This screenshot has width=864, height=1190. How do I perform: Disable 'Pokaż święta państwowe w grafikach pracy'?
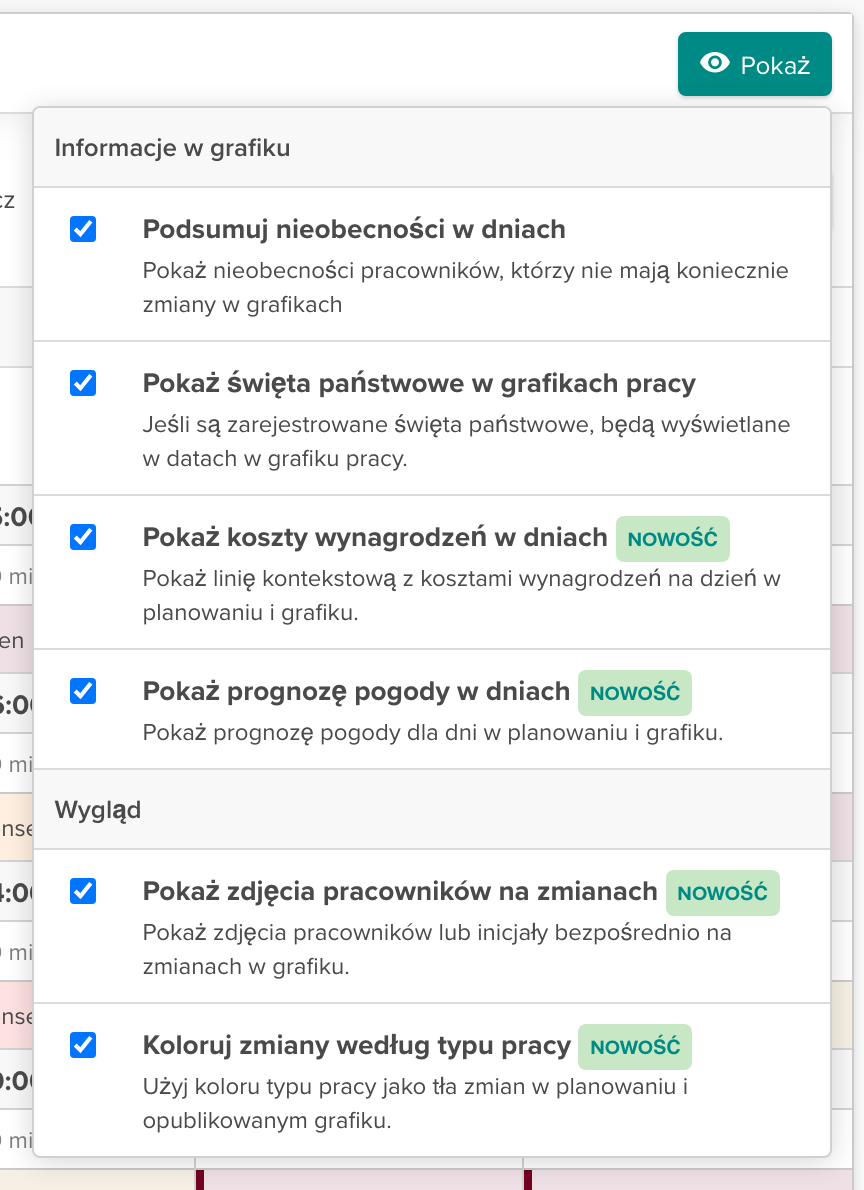82,383
